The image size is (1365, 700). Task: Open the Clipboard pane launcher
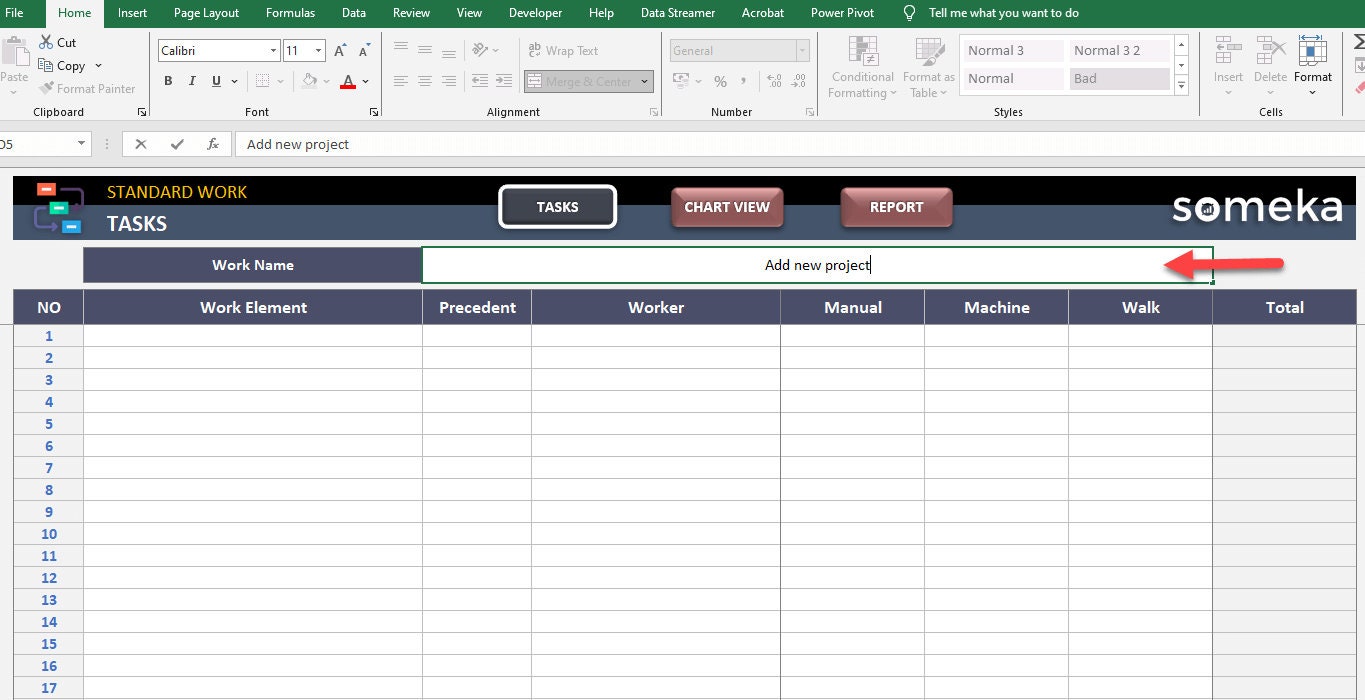[142, 112]
